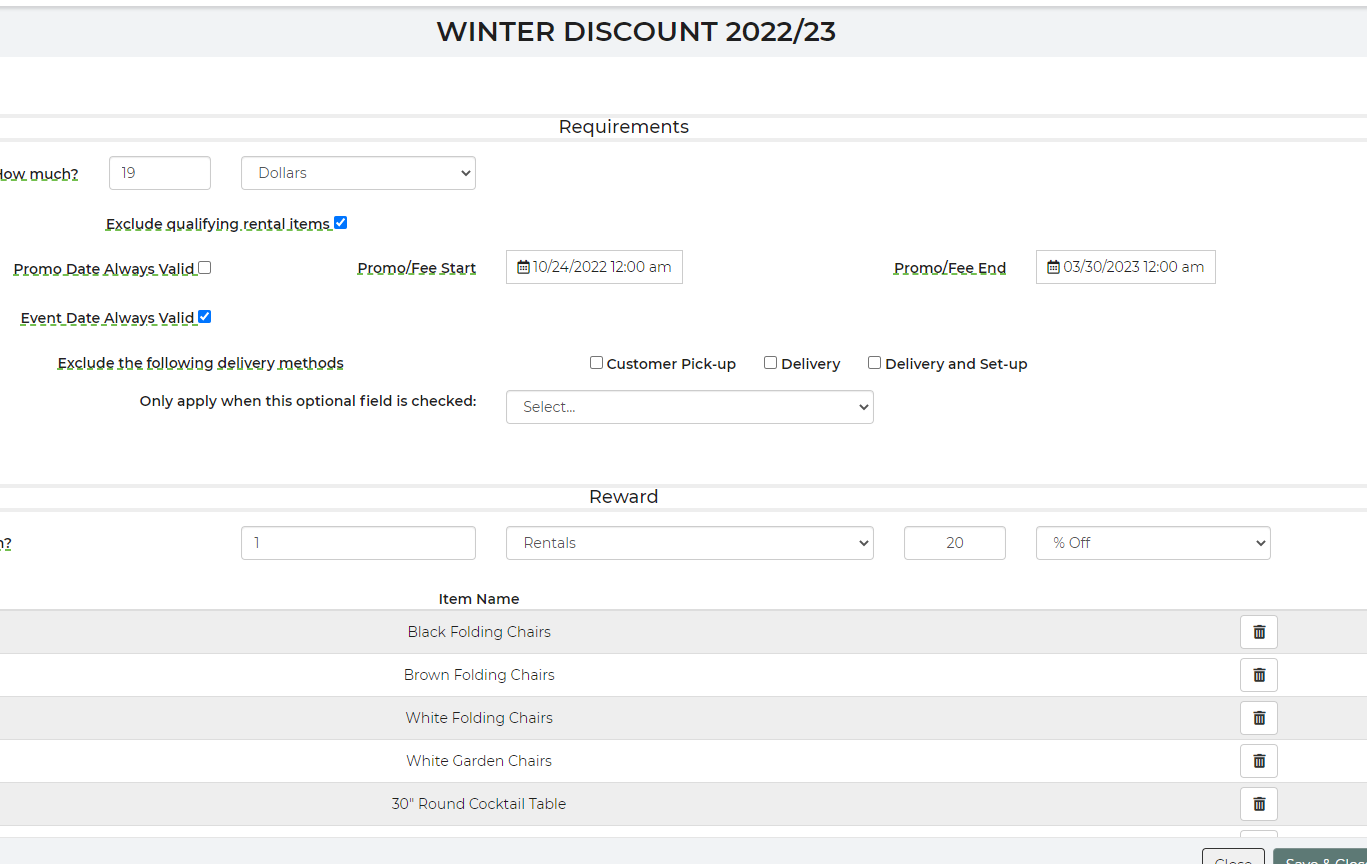Expand the optional field Select... dropdown
The height and width of the screenshot is (864, 1367).
tap(689, 407)
